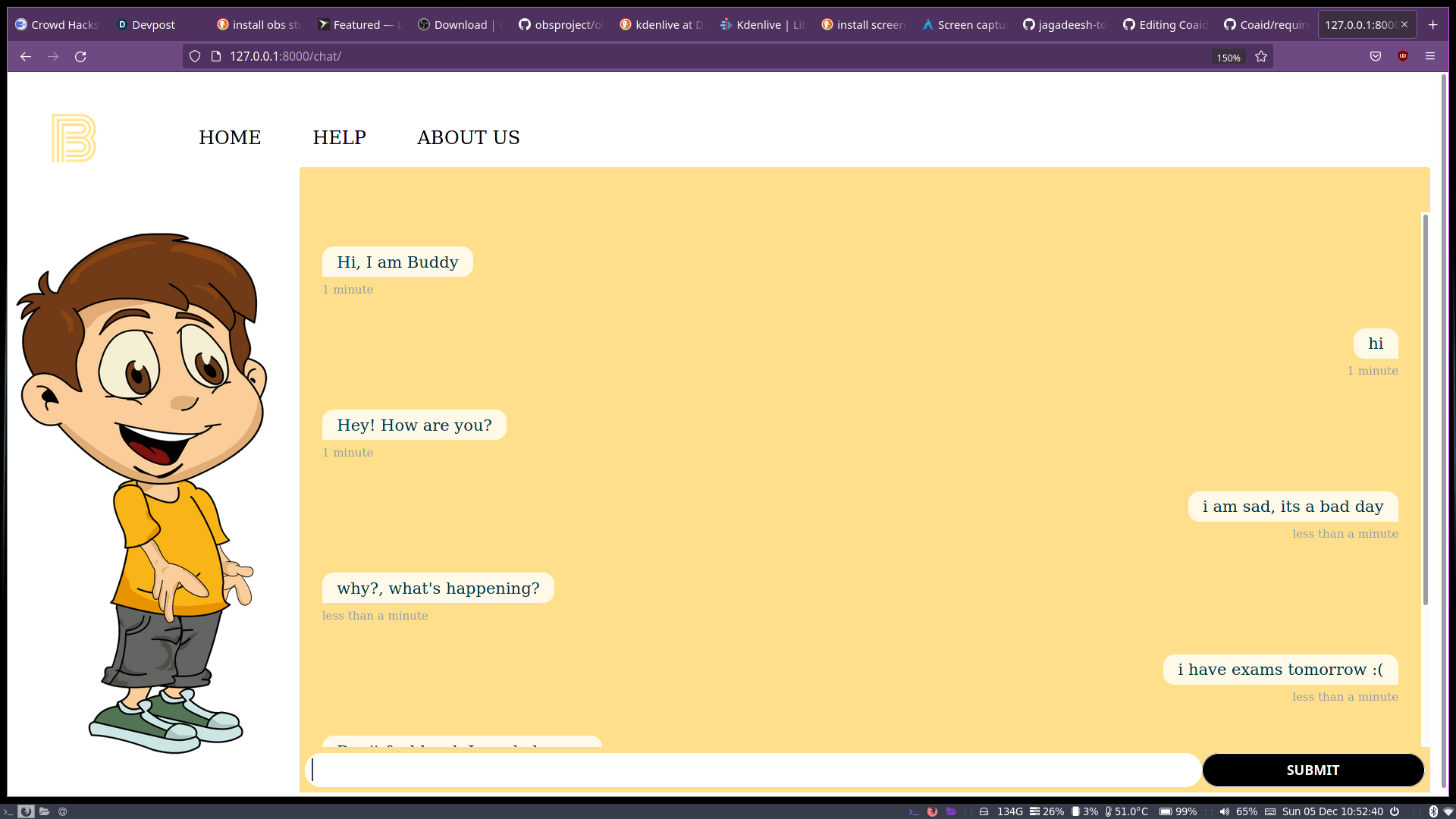Open the HOME navigation link
Screen dimensions: 1456x819
pos(230,137)
